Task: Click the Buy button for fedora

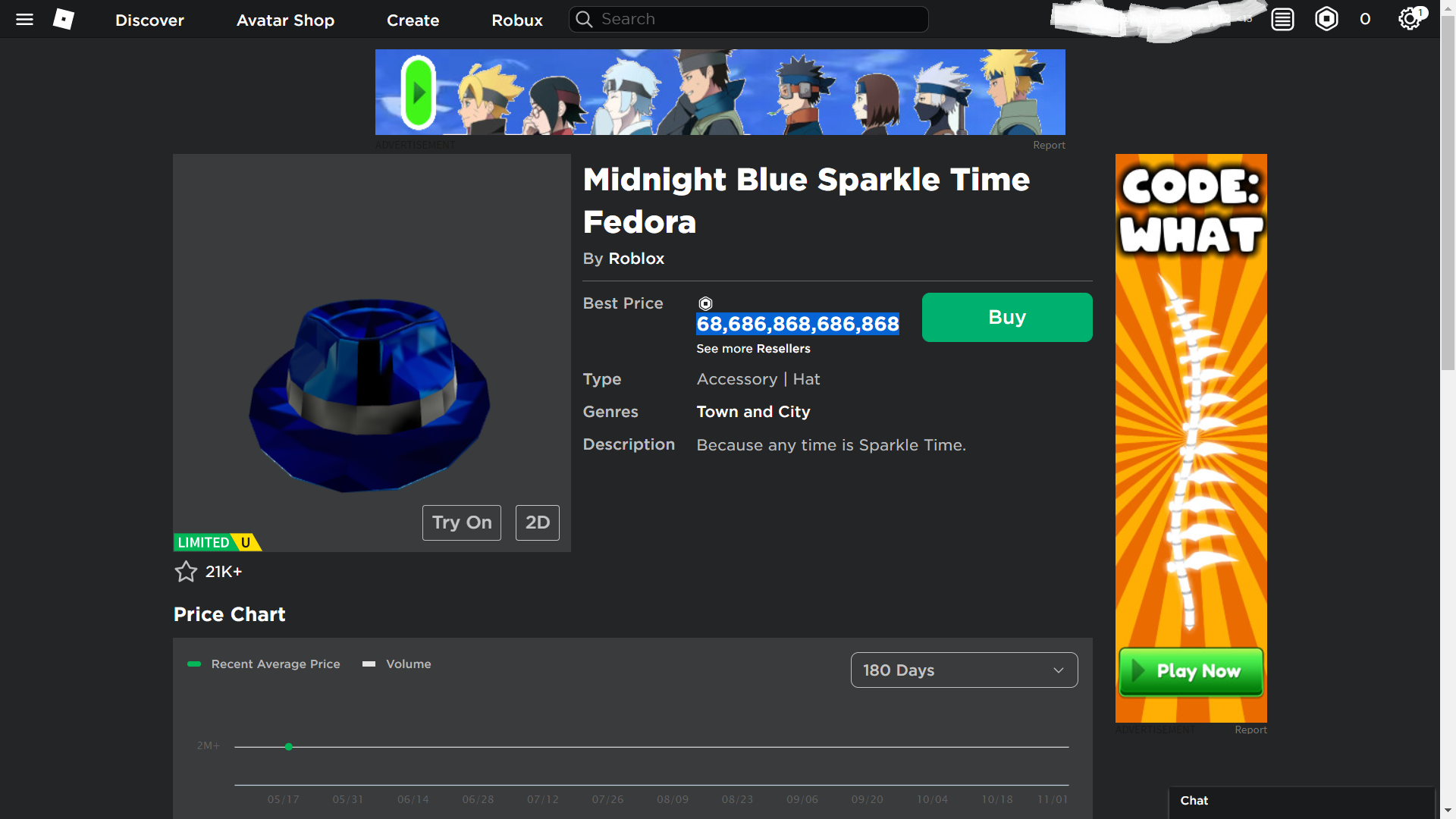Action: pos(1007,317)
